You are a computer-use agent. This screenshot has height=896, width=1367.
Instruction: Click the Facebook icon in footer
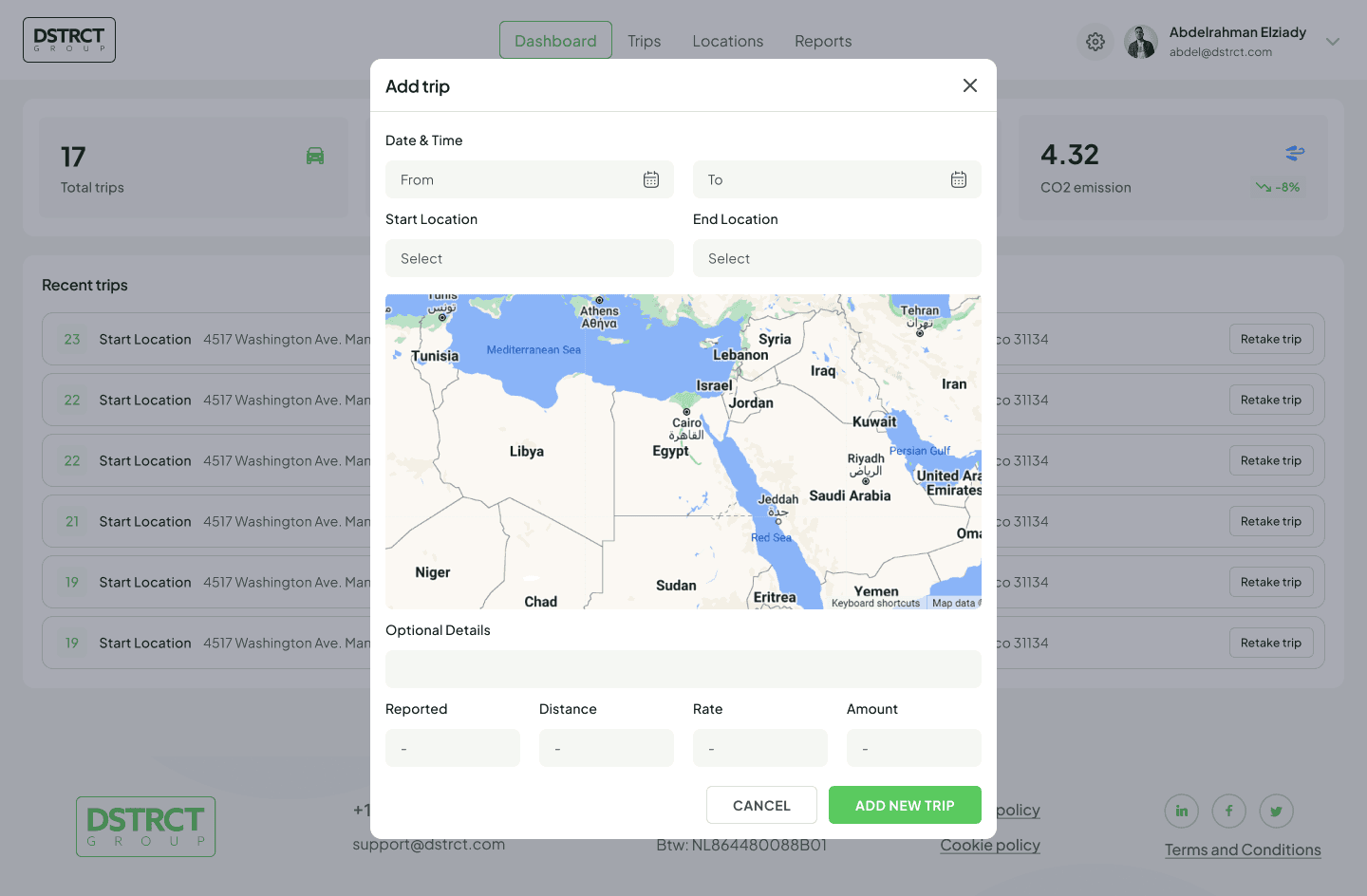tap(1229, 811)
